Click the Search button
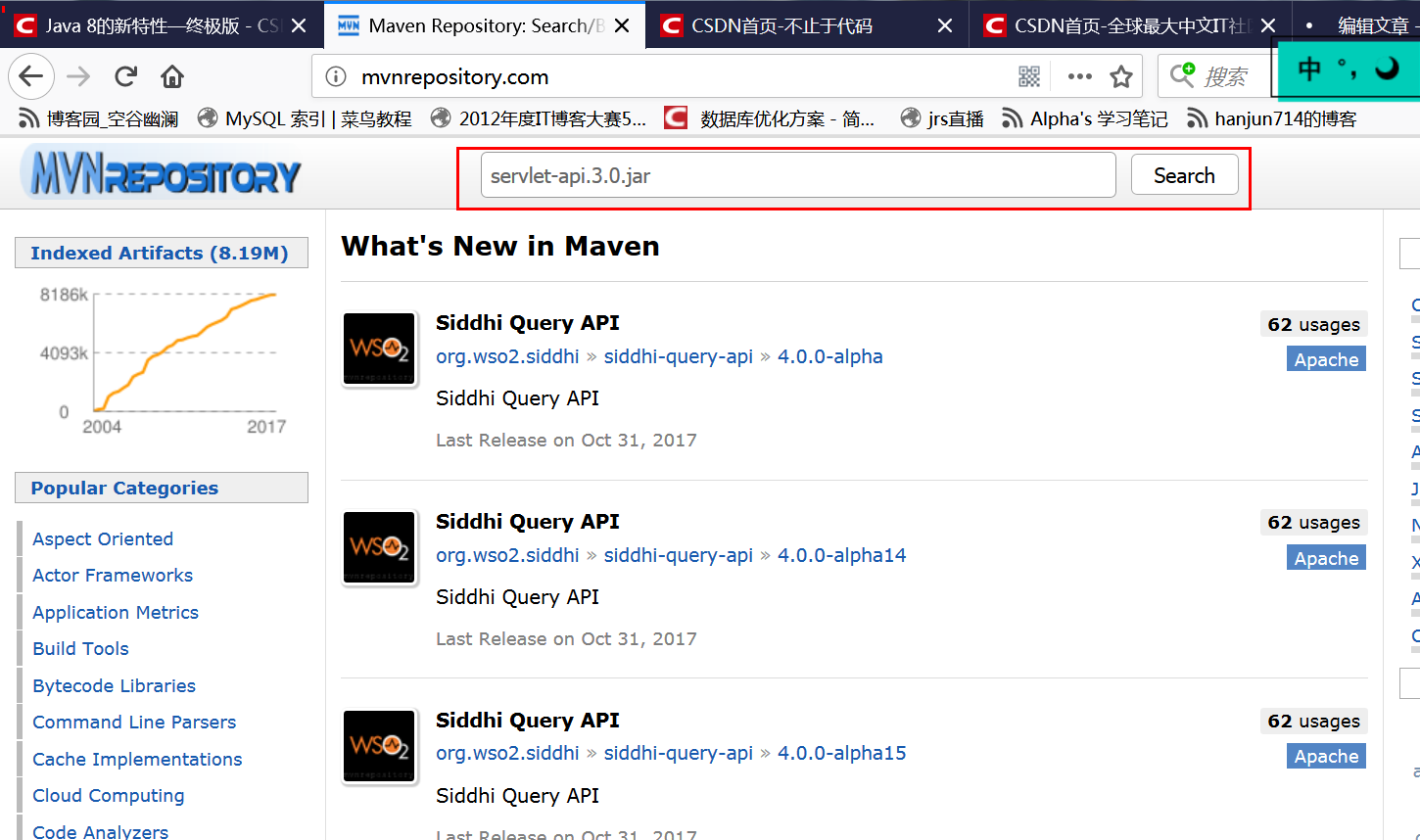The width and height of the screenshot is (1420, 840). (1184, 175)
